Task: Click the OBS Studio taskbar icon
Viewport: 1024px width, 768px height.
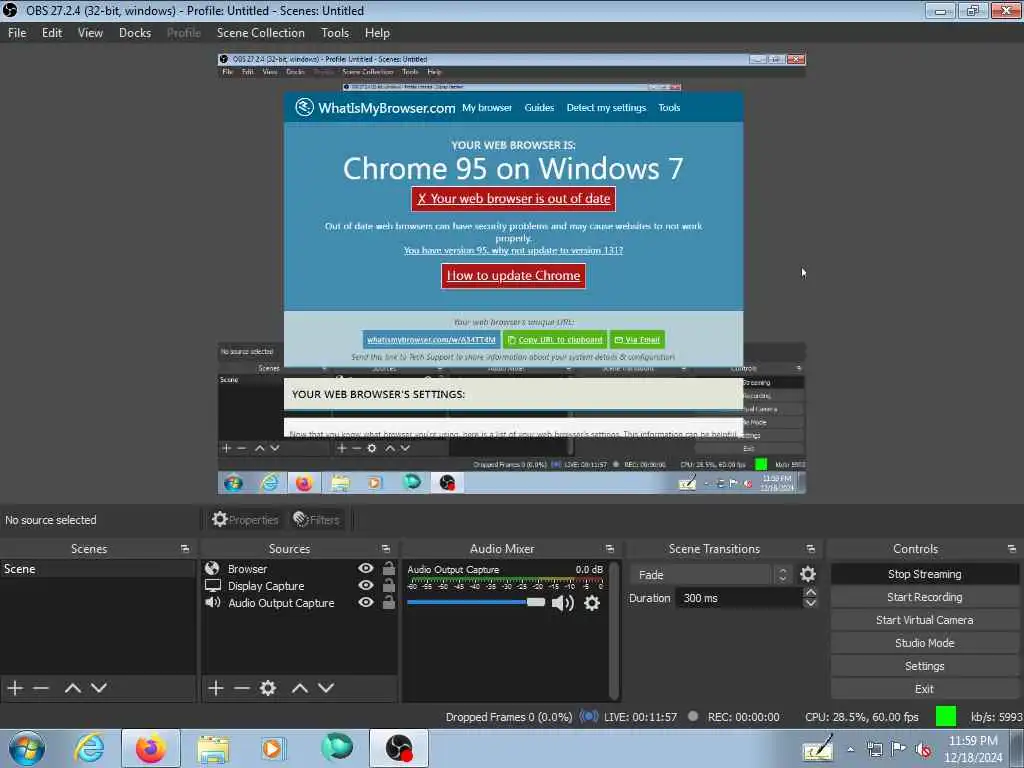Action: [x=399, y=748]
